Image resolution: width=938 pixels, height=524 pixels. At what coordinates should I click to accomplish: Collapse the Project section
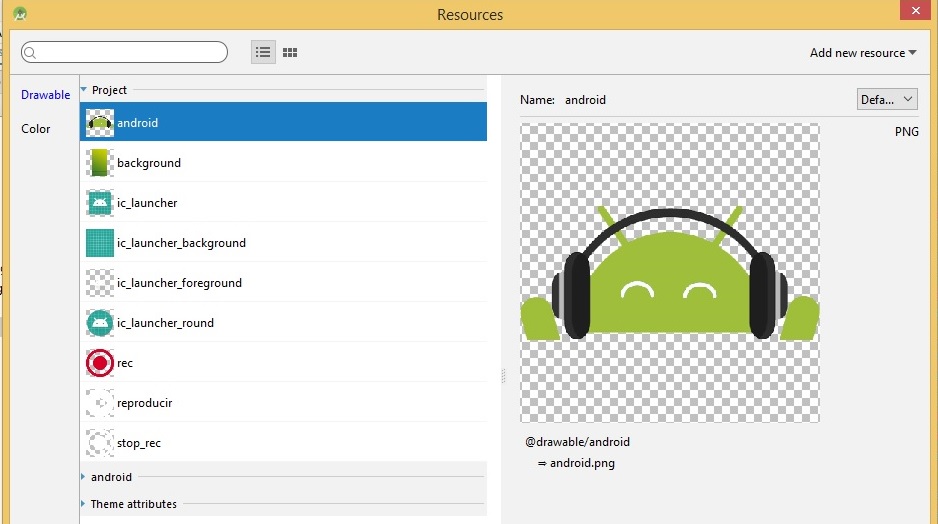[84, 90]
